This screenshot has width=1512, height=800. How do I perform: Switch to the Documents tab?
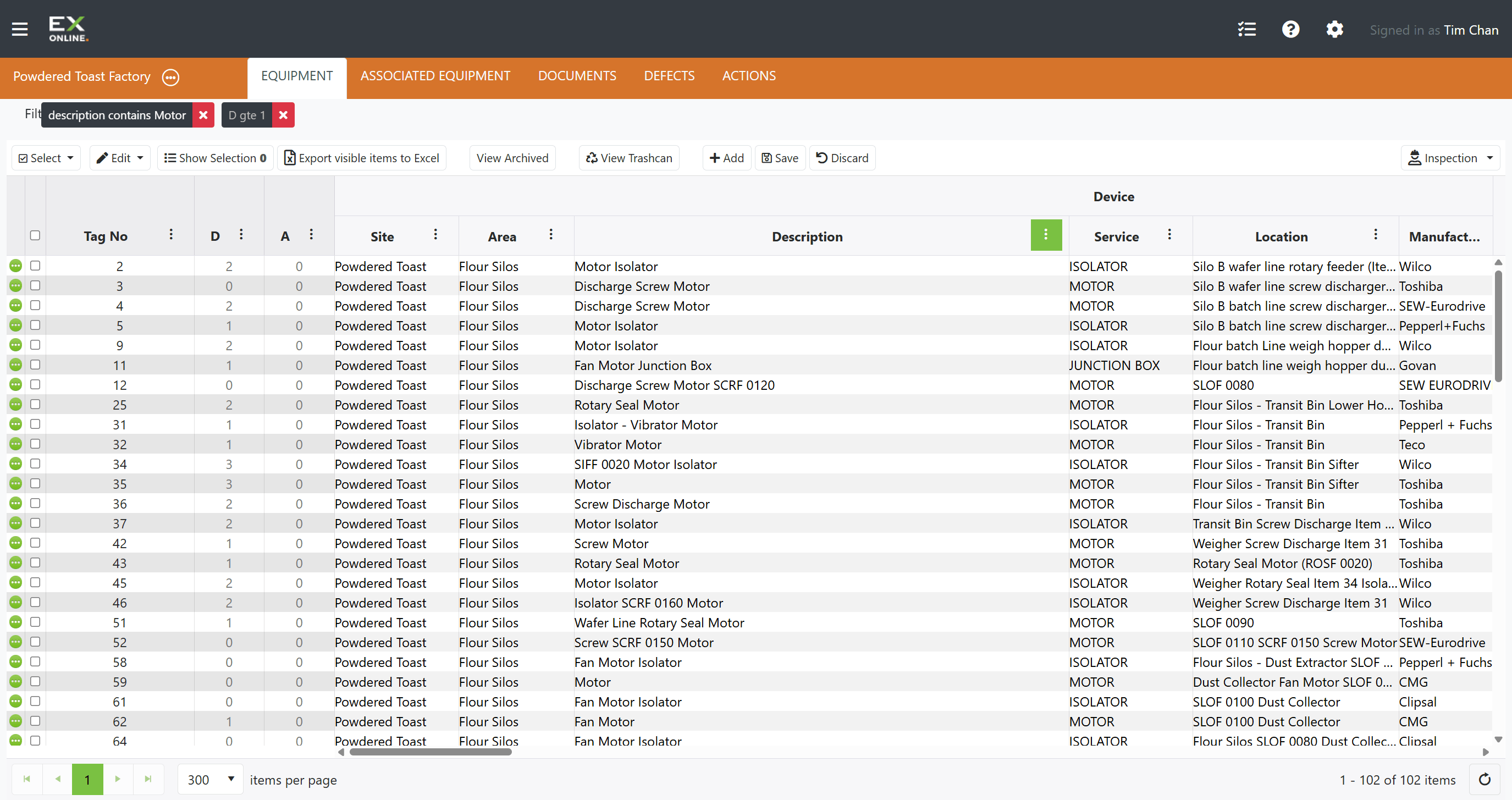click(x=577, y=76)
